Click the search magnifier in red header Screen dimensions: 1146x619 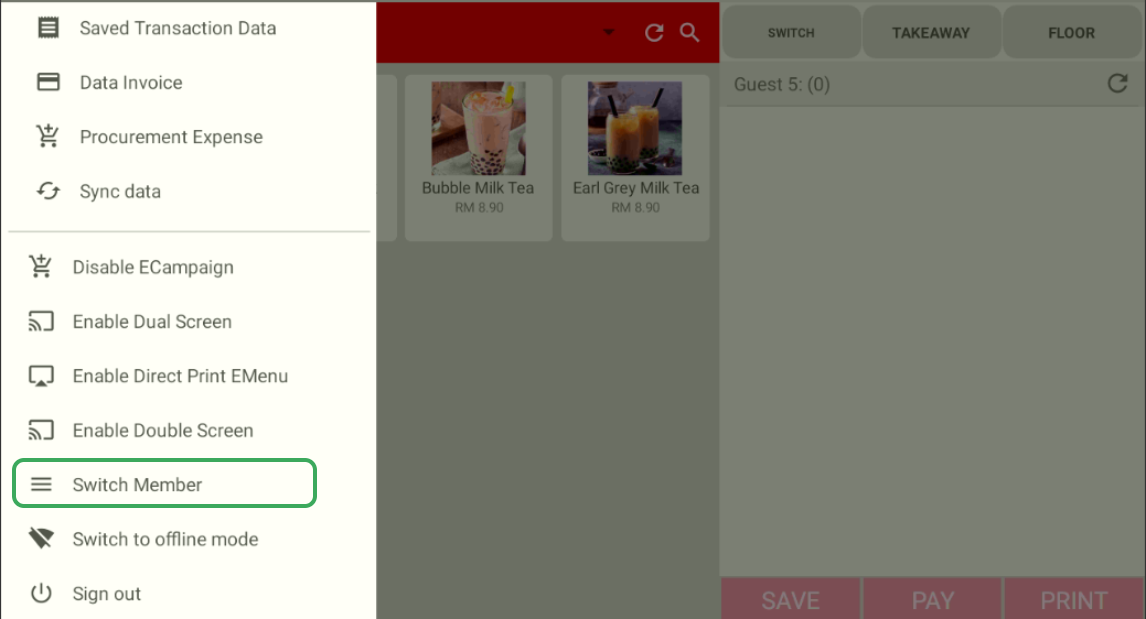point(689,33)
